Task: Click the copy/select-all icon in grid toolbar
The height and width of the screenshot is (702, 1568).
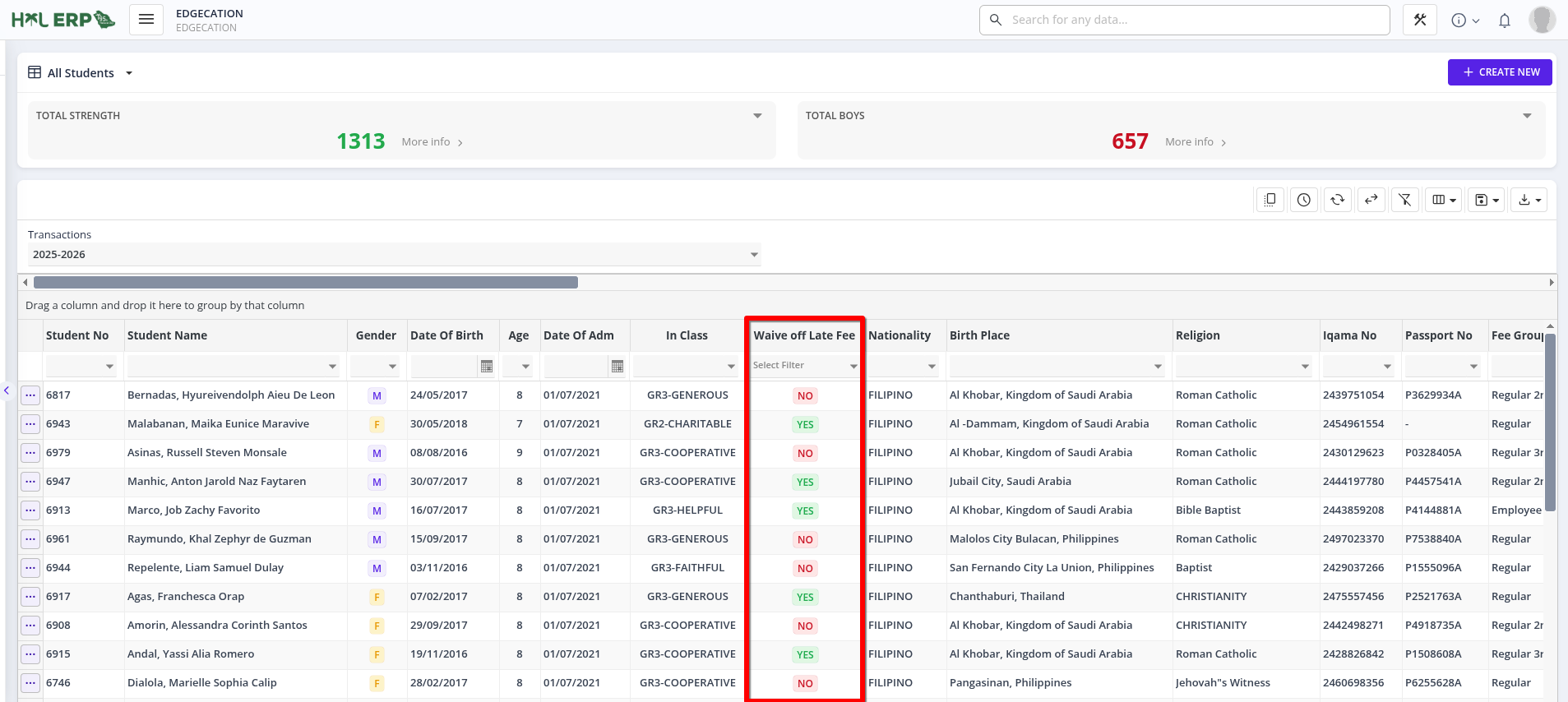Action: point(1270,200)
